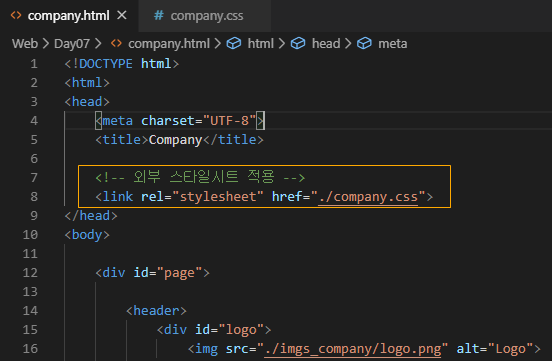Select html element in the breadcrumb

pyautogui.click(x=261, y=44)
